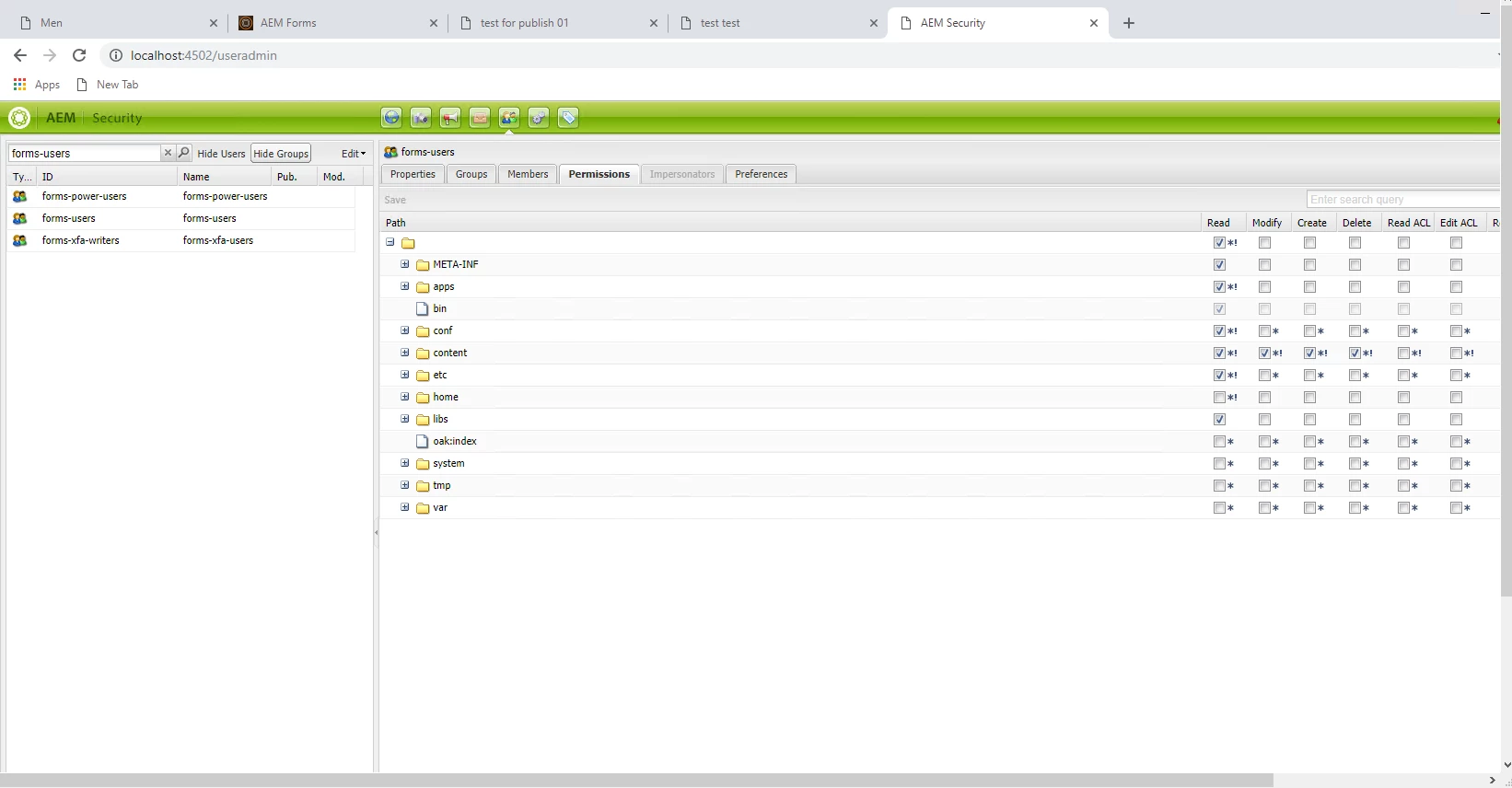
Task: Open the Campaigns megaphone icon
Action: coord(450,118)
